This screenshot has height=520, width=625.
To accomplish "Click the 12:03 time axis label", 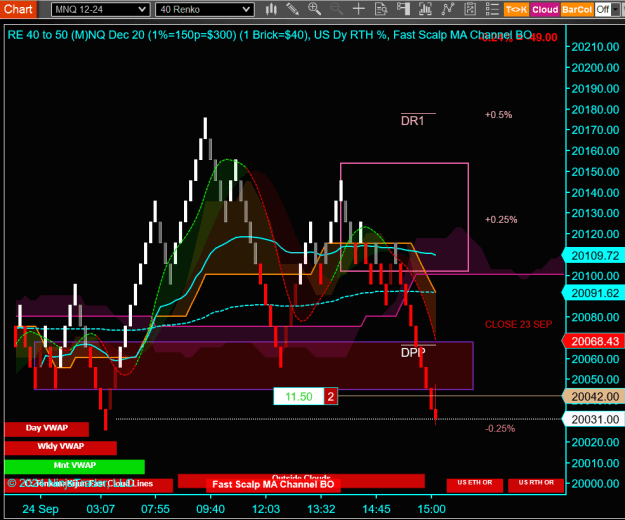I will (x=266, y=509).
